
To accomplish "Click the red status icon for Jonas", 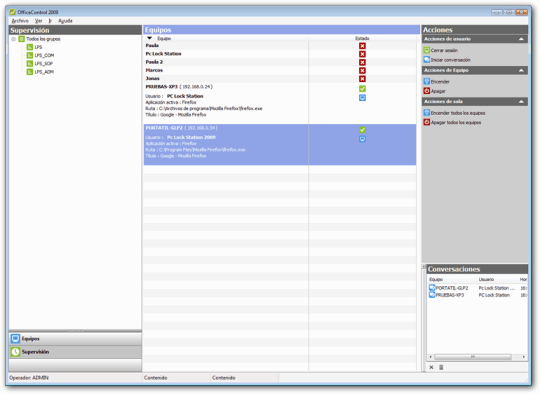I will (362, 79).
